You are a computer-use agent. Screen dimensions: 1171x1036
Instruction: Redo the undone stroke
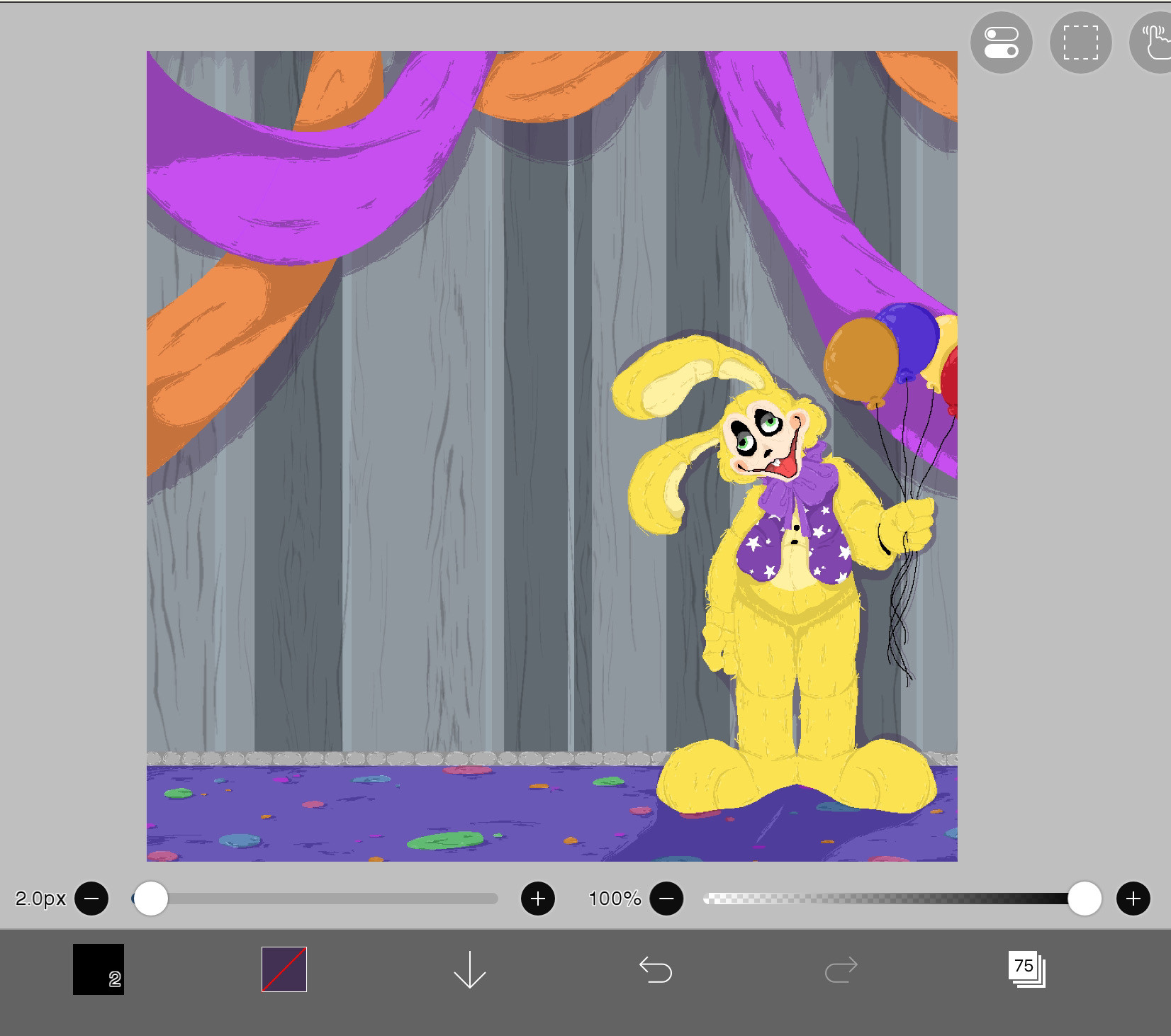pyautogui.click(x=841, y=969)
